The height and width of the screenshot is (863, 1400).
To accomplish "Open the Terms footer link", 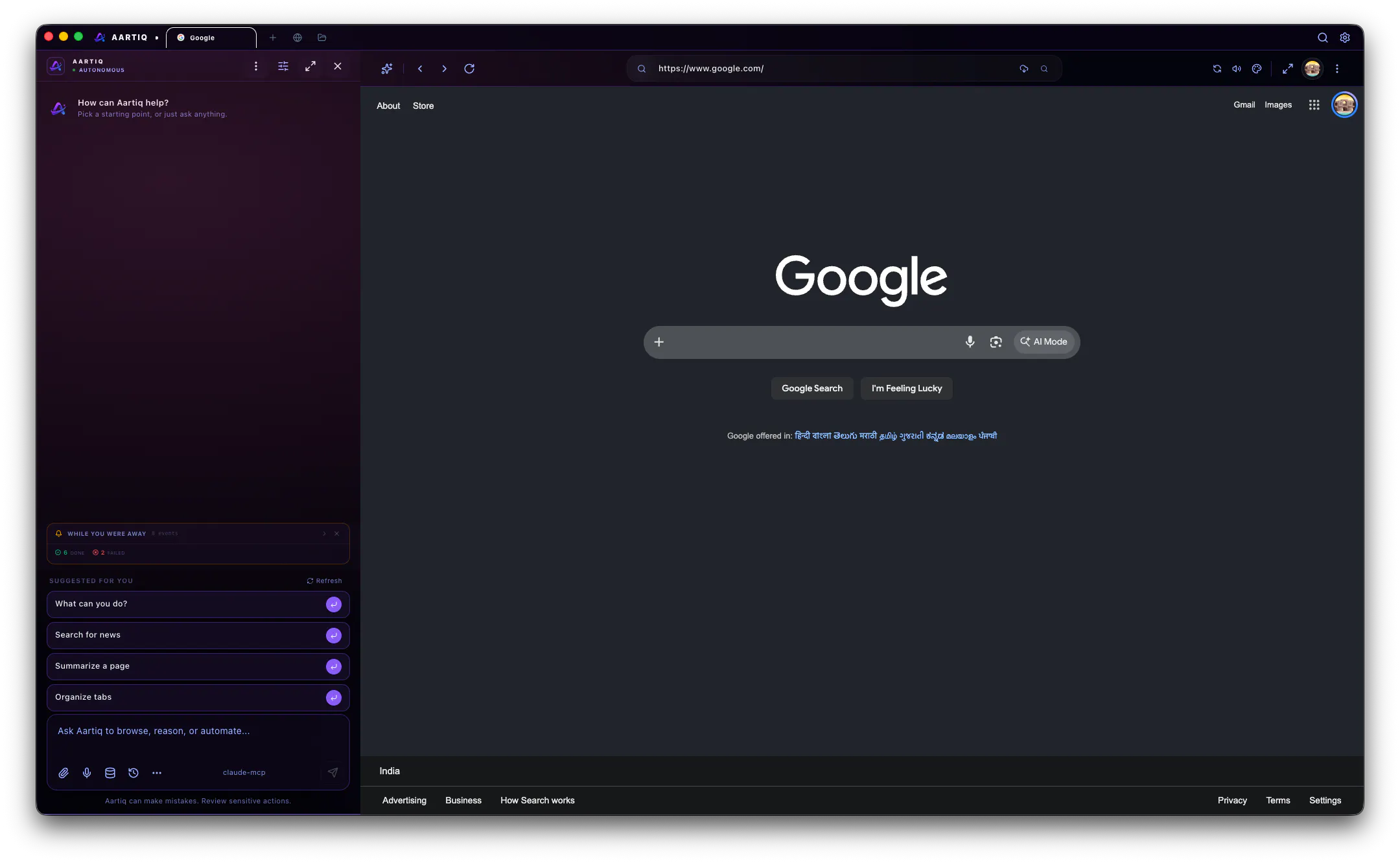I will tap(1278, 801).
